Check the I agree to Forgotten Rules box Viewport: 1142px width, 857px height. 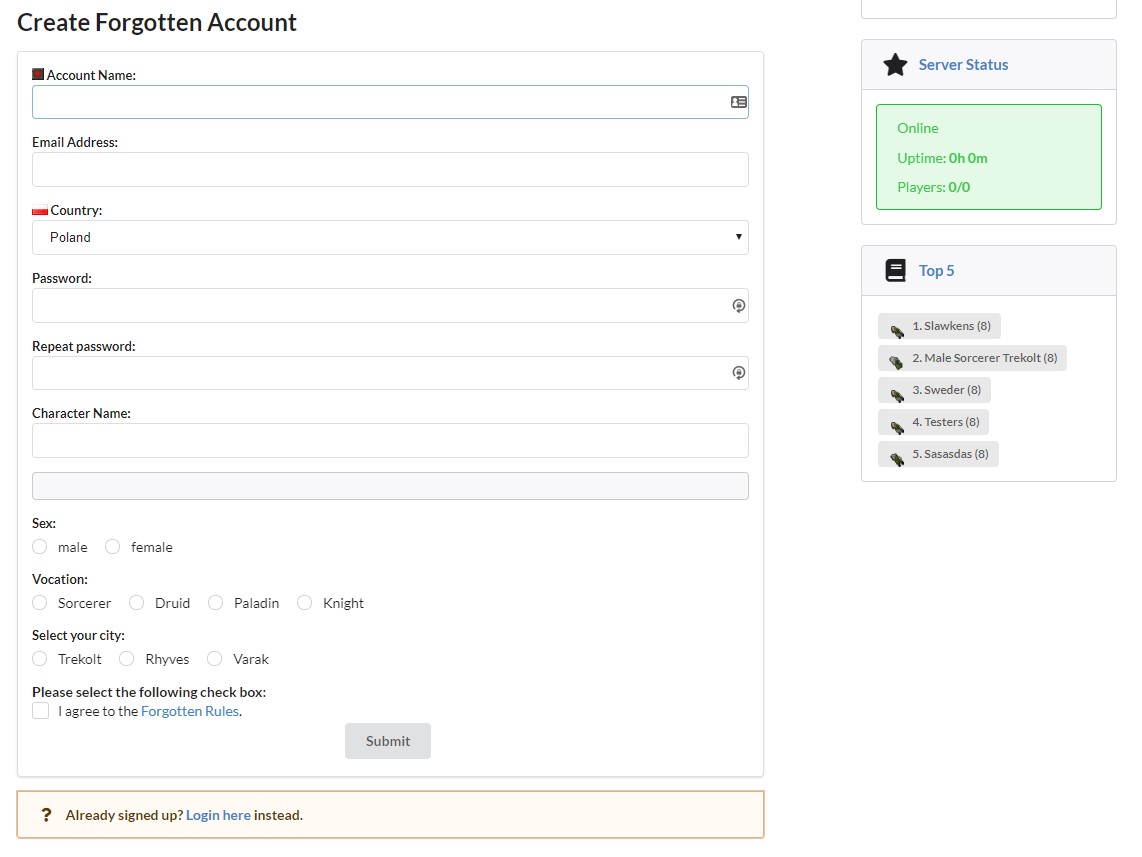point(40,710)
